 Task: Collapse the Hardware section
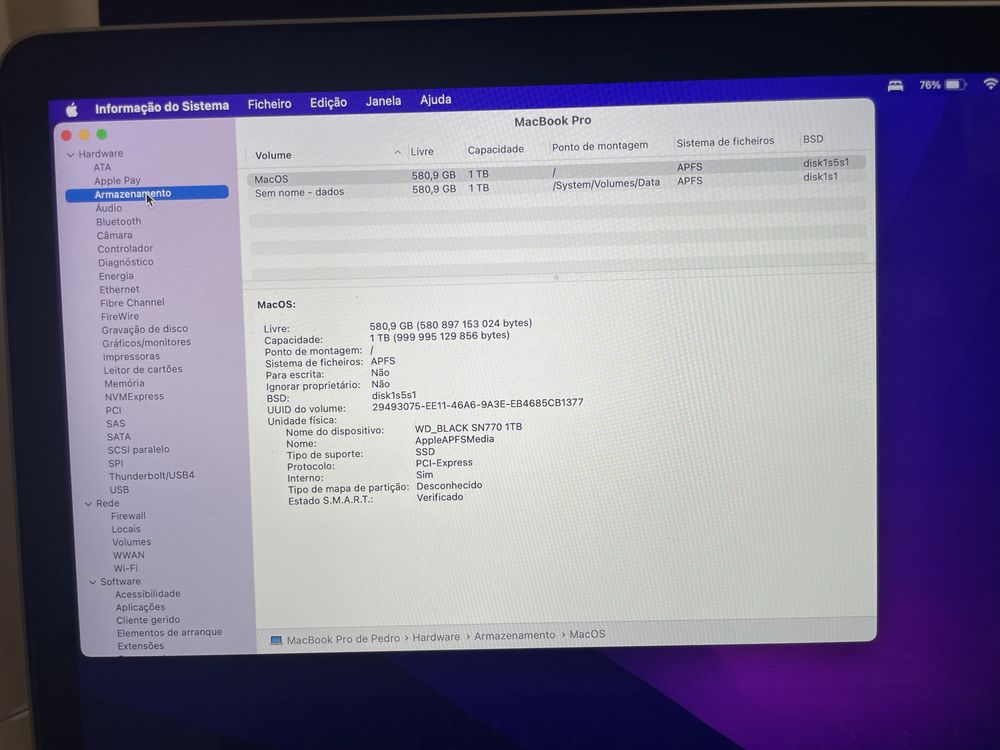point(70,155)
